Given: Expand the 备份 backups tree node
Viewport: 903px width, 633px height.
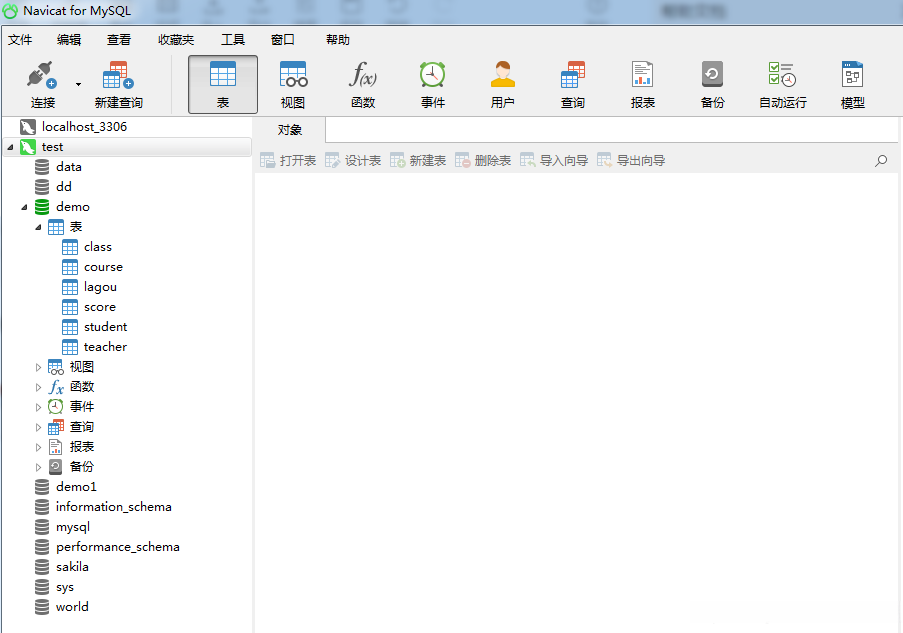Looking at the screenshot, I should tap(38, 467).
